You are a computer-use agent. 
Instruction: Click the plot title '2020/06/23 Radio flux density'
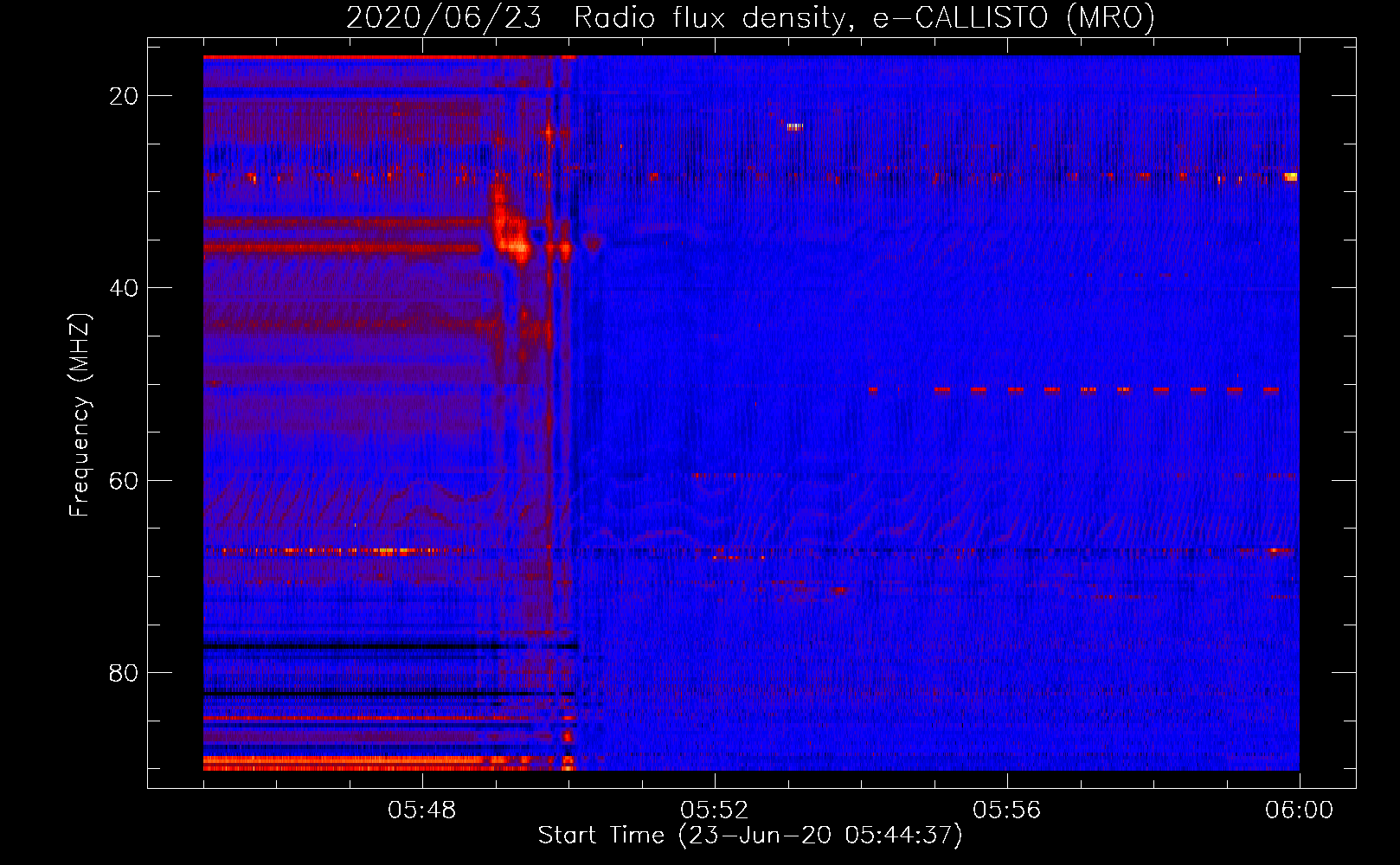pos(598,17)
